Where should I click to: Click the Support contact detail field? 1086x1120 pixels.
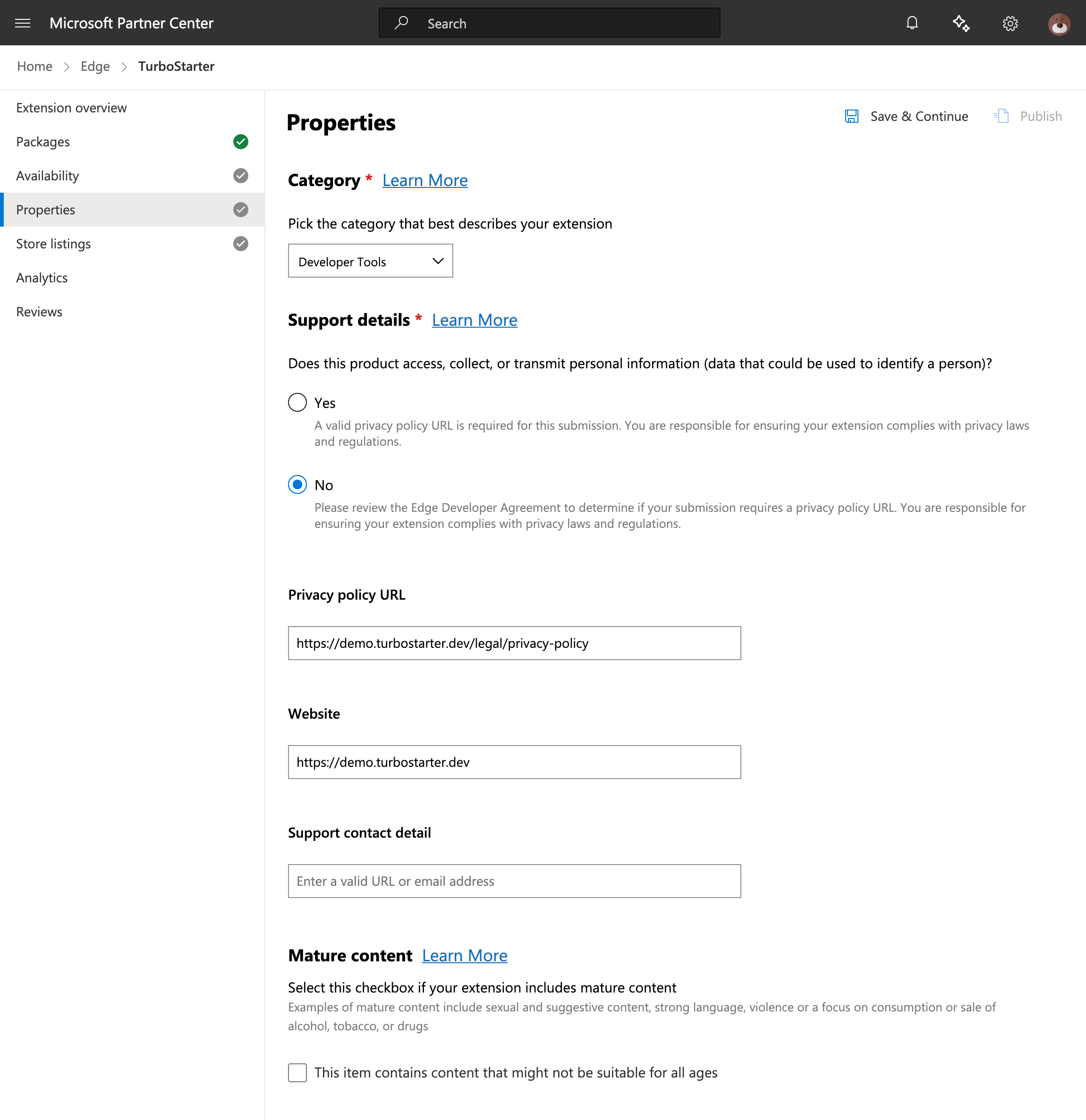click(x=514, y=881)
